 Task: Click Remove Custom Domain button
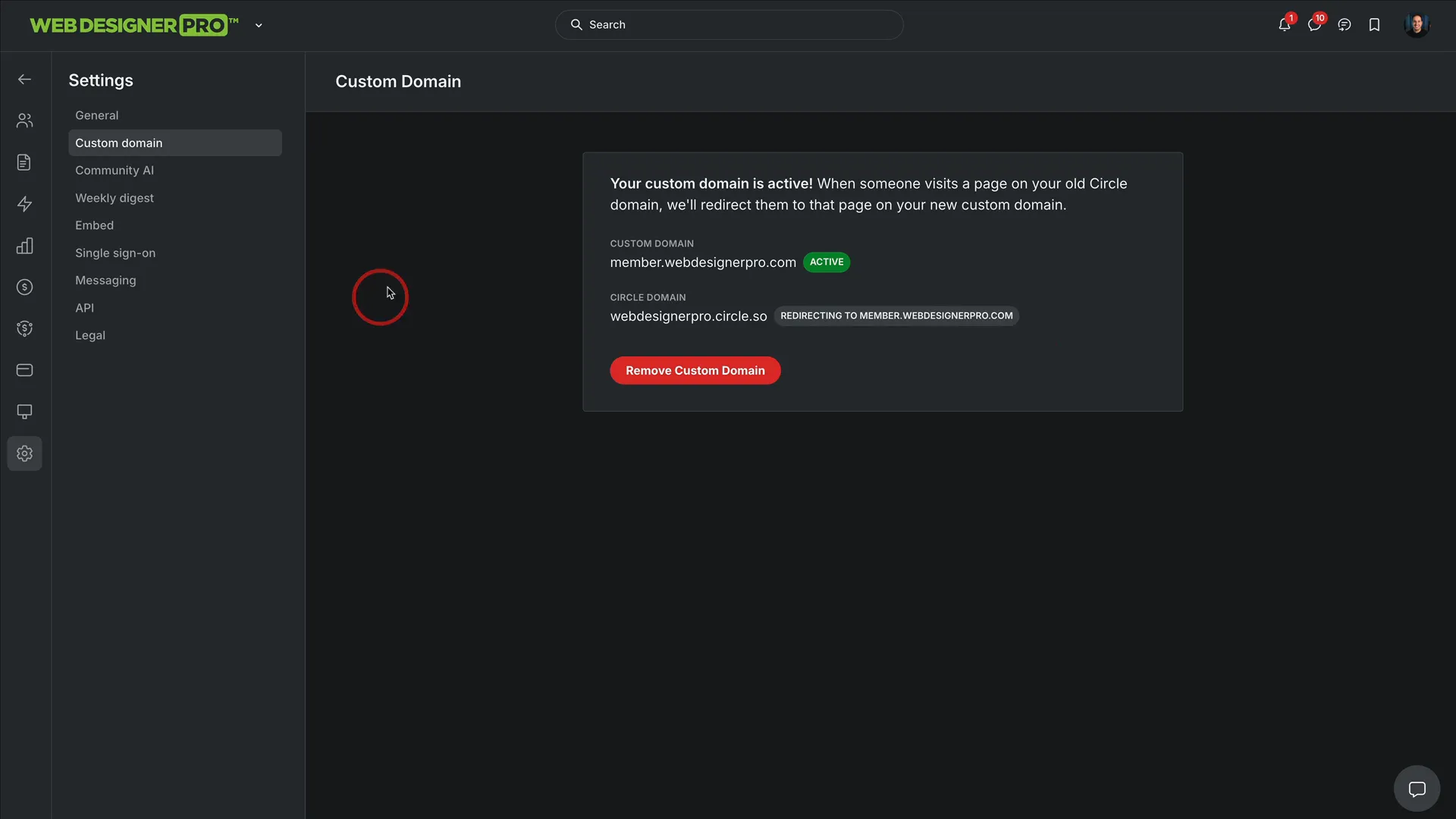pos(695,370)
